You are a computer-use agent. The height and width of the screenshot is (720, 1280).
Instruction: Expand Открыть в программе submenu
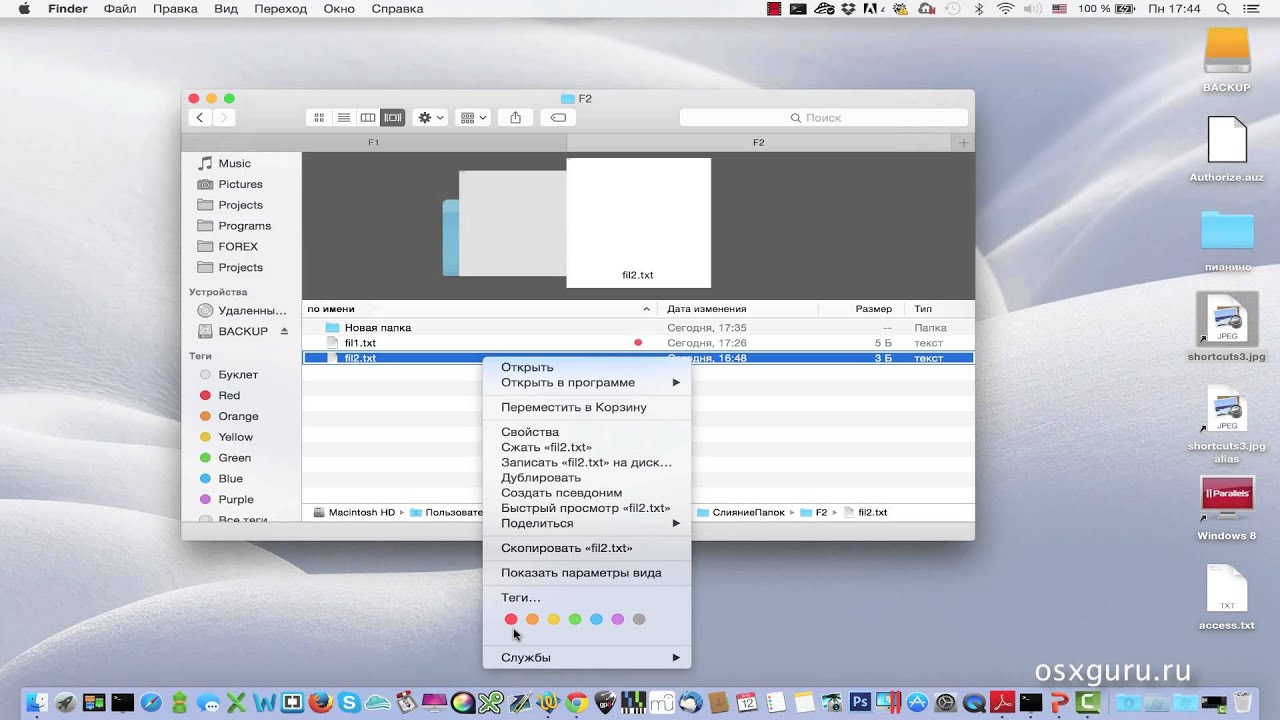(x=586, y=383)
